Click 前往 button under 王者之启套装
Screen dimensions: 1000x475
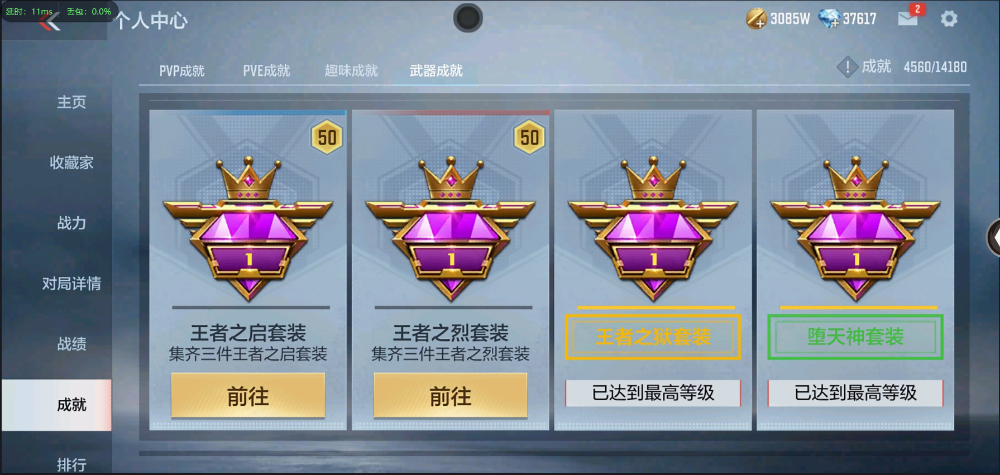click(x=248, y=396)
